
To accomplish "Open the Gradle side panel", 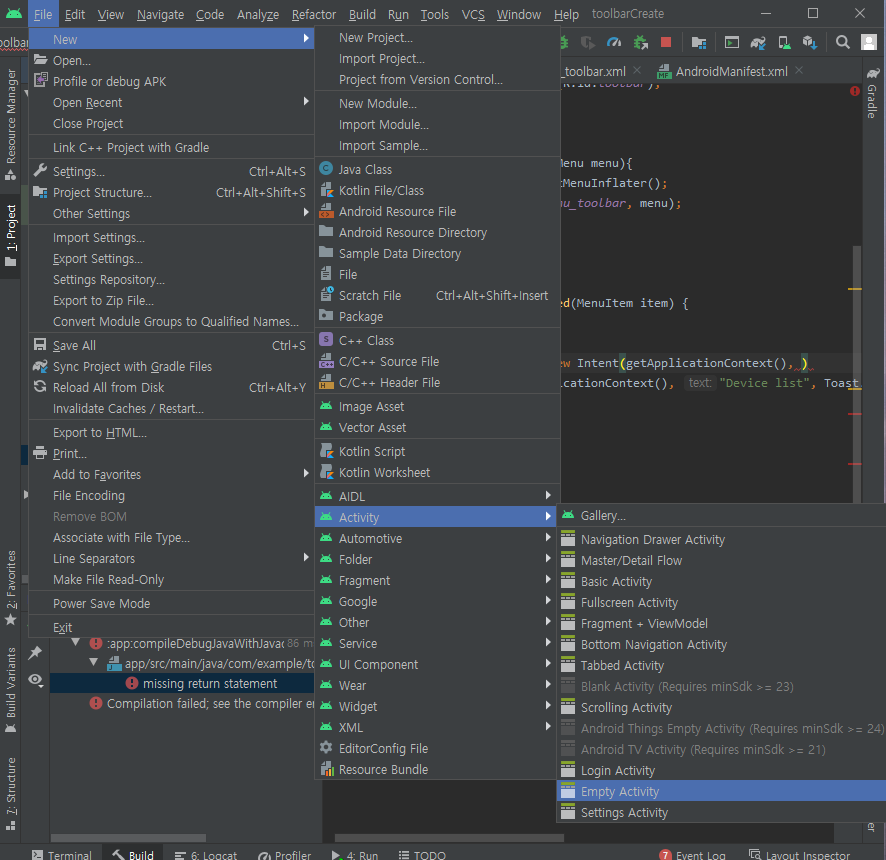I will click(x=874, y=94).
